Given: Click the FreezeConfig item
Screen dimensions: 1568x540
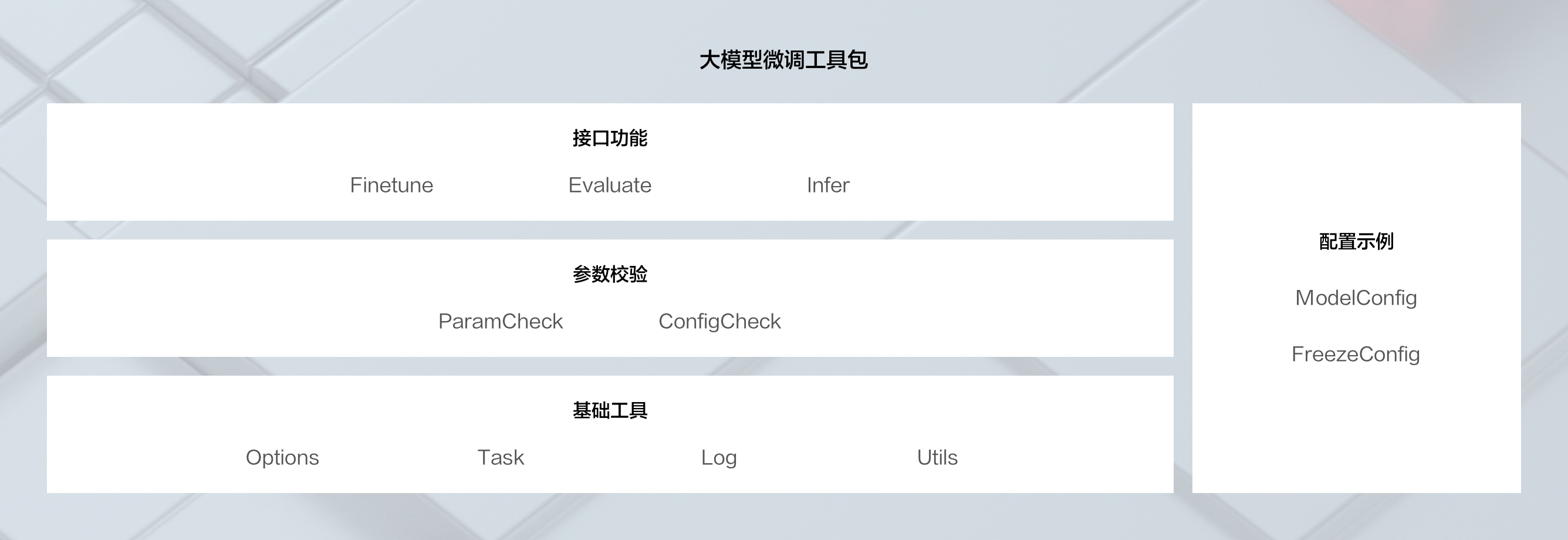Looking at the screenshot, I should [1356, 355].
